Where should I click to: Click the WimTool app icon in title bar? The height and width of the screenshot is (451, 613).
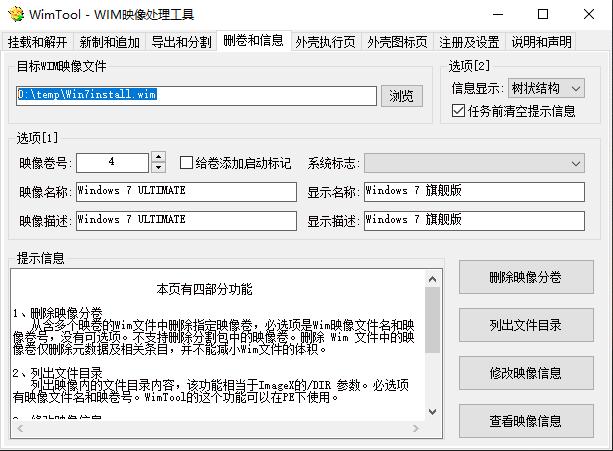click(x=16, y=14)
